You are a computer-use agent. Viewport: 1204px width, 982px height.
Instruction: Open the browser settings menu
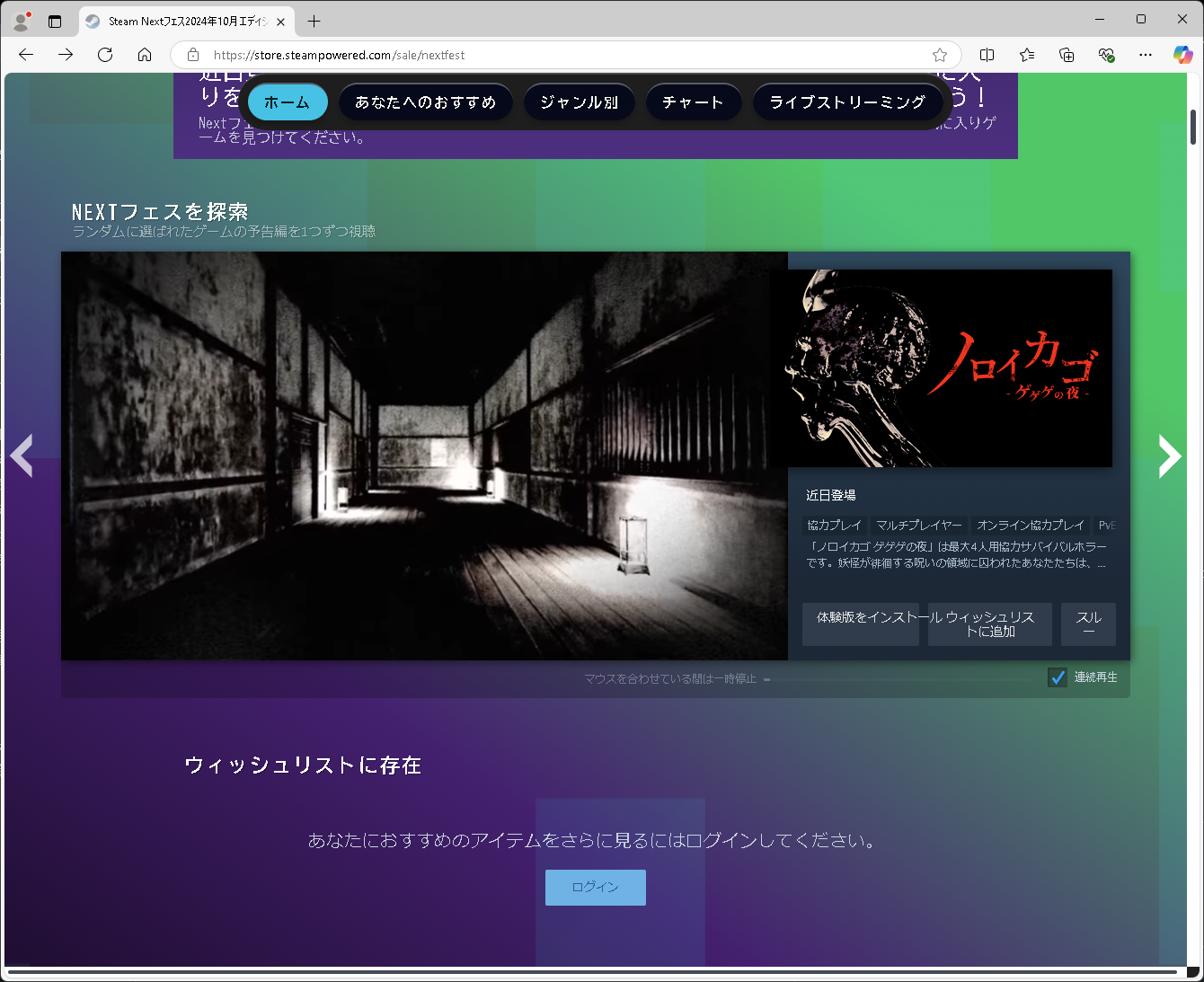pyautogui.click(x=1145, y=55)
